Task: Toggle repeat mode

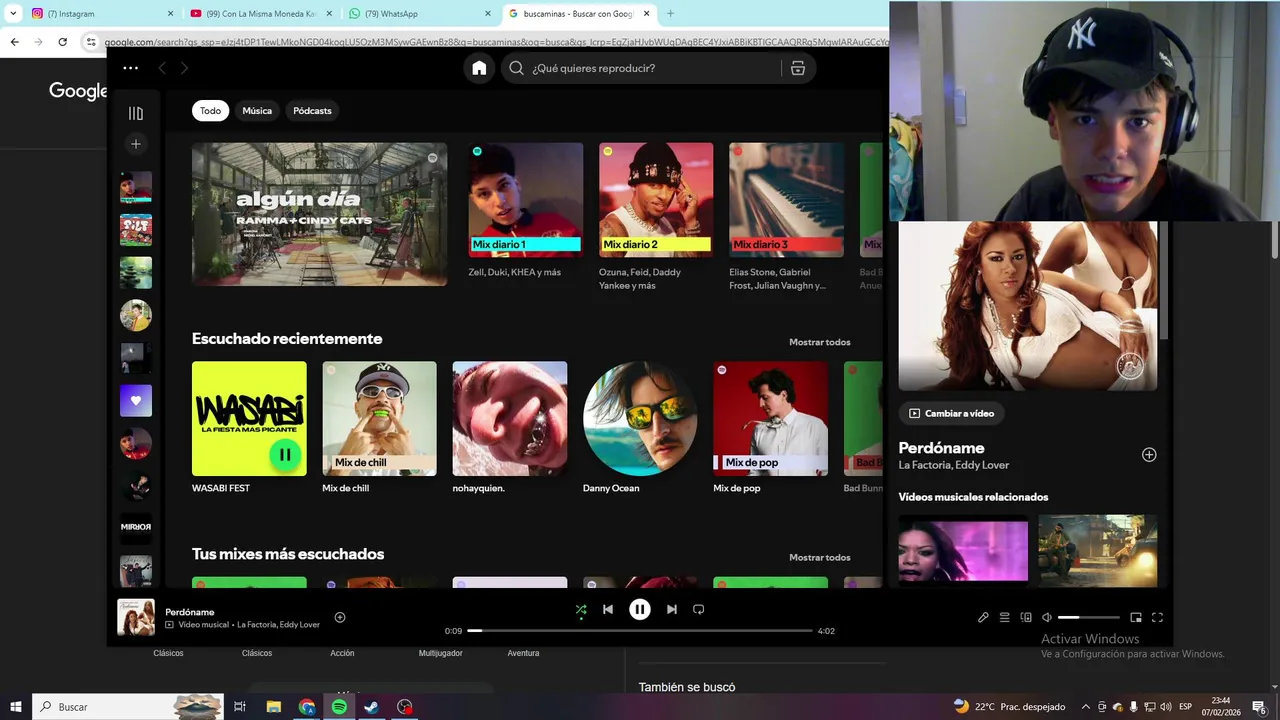Action: 698,609
